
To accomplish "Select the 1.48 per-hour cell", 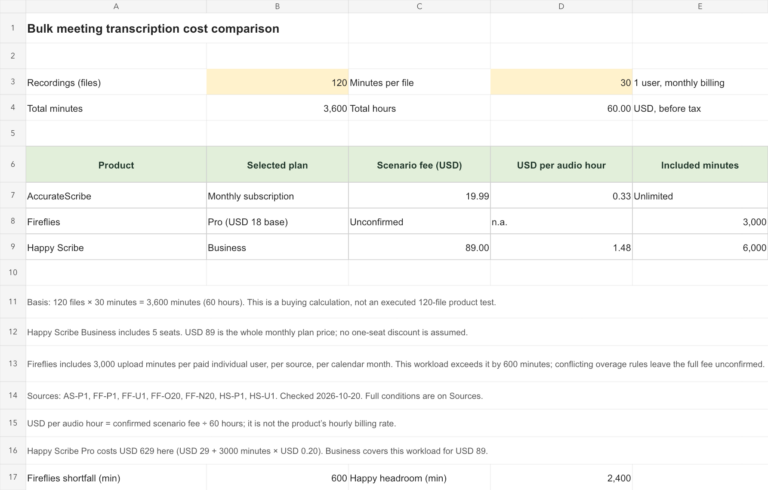I will click(x=561, y=247).
